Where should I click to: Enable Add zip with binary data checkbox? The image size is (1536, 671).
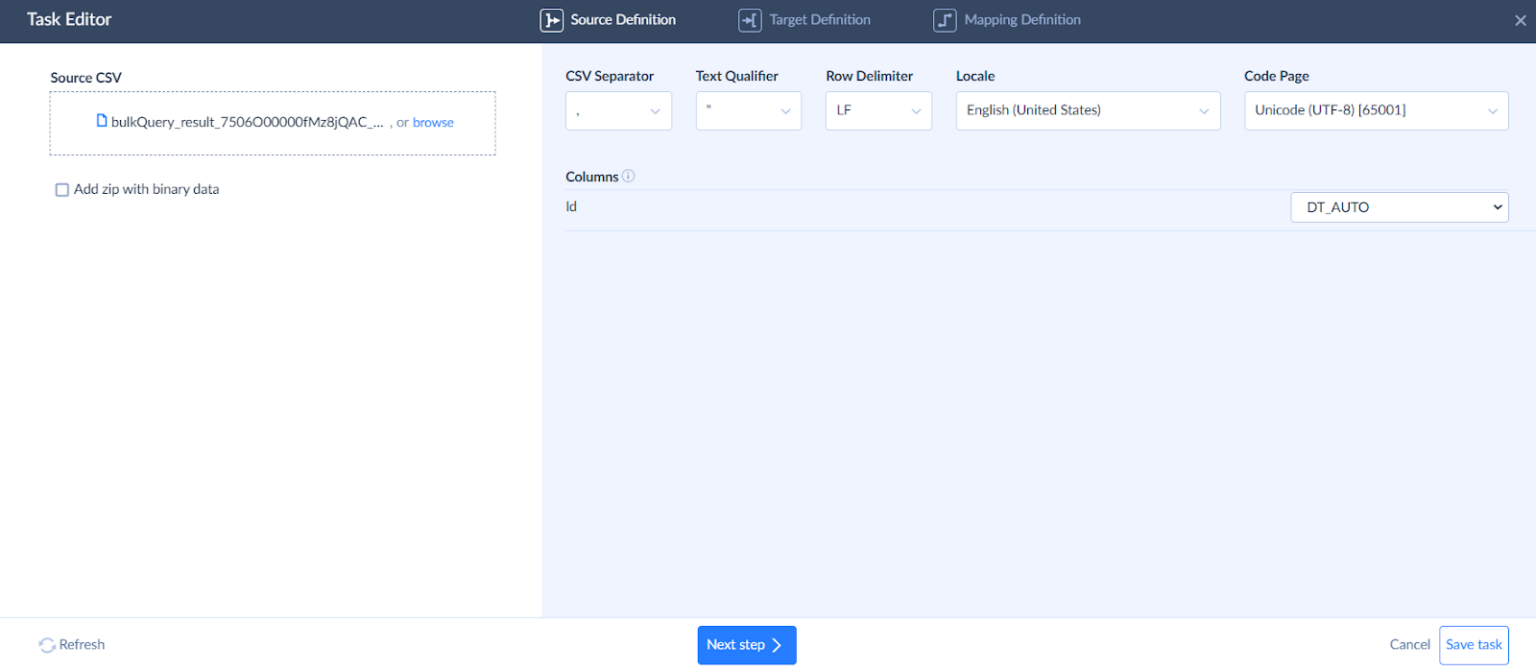(x=62, y=190)
